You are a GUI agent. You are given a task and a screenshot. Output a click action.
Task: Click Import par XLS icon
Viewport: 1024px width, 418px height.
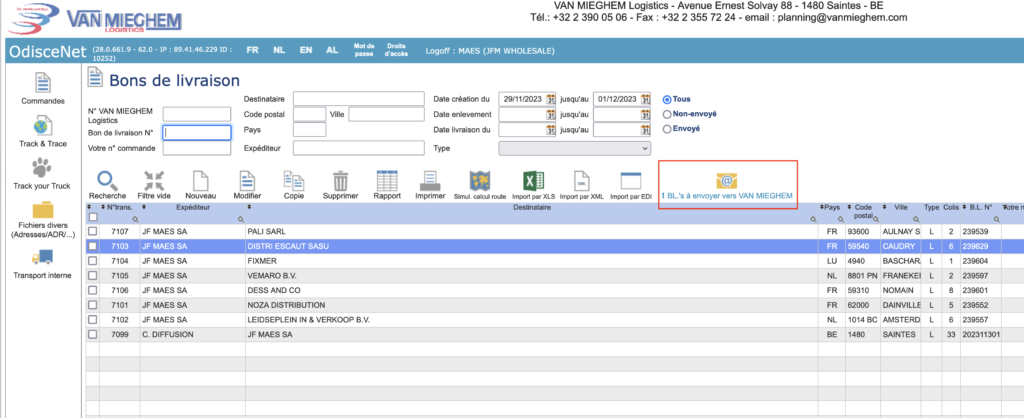534,181
